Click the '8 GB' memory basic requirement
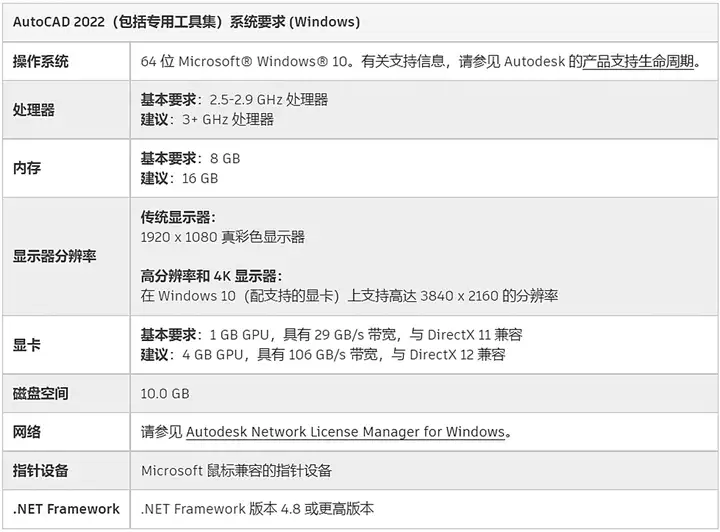 click(225, 158)
